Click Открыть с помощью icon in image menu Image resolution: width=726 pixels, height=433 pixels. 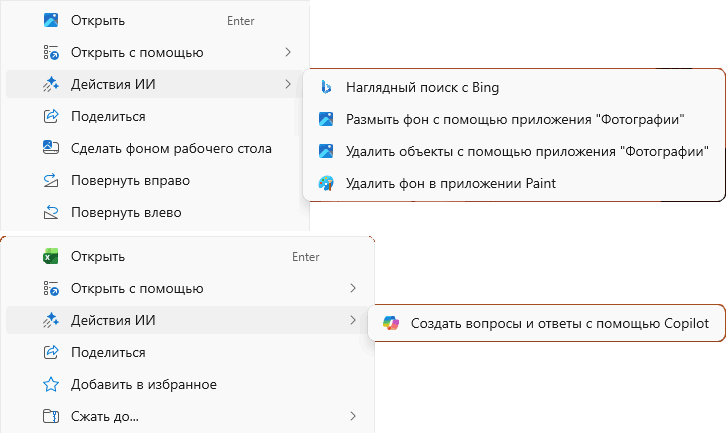51,52
